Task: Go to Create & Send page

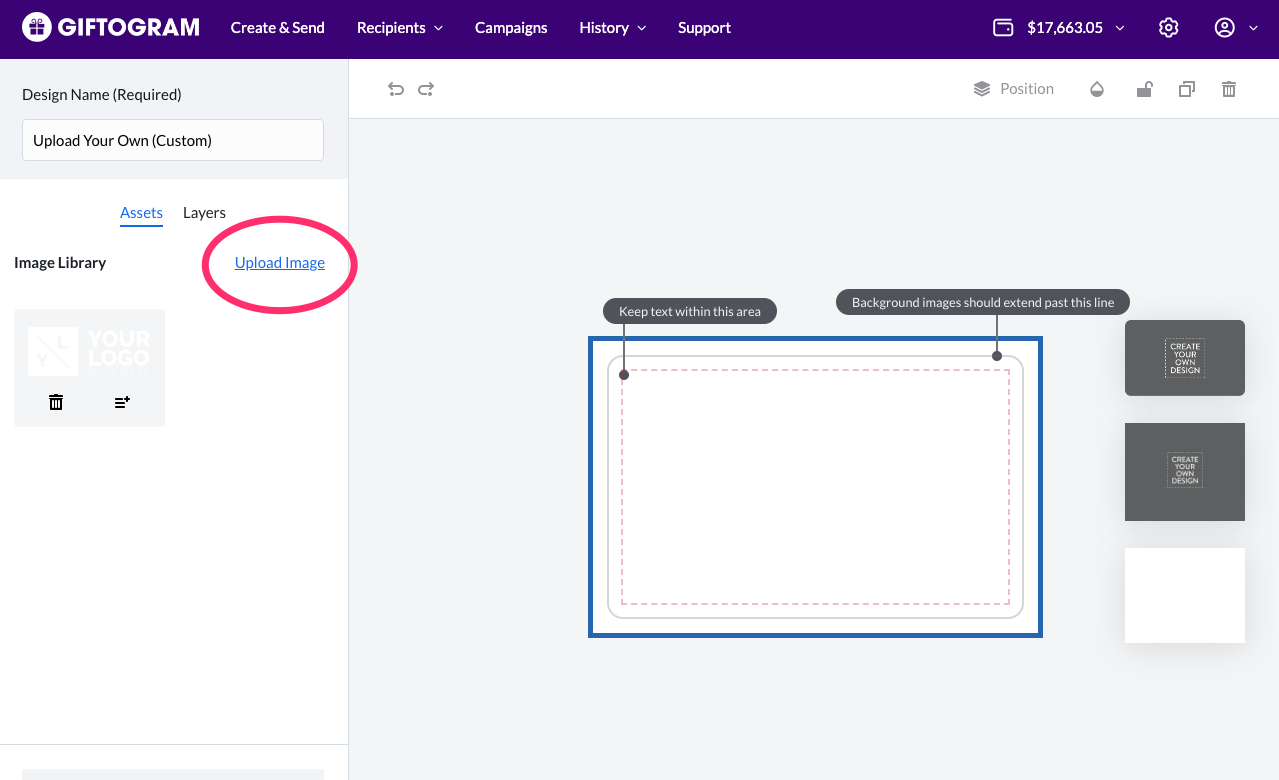Action: click(x=277, y=28)
